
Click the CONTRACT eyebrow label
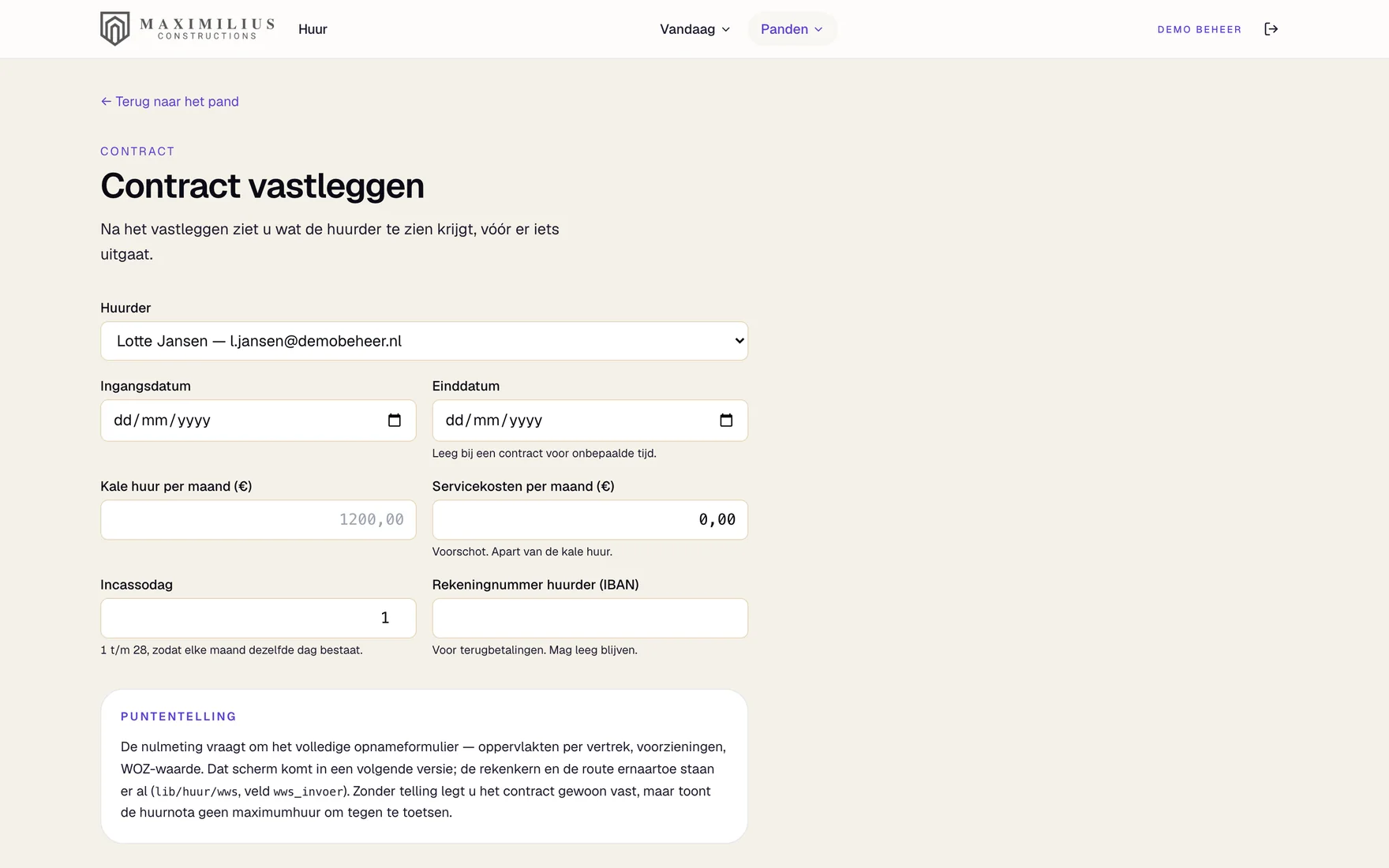(x=137, y=151)
